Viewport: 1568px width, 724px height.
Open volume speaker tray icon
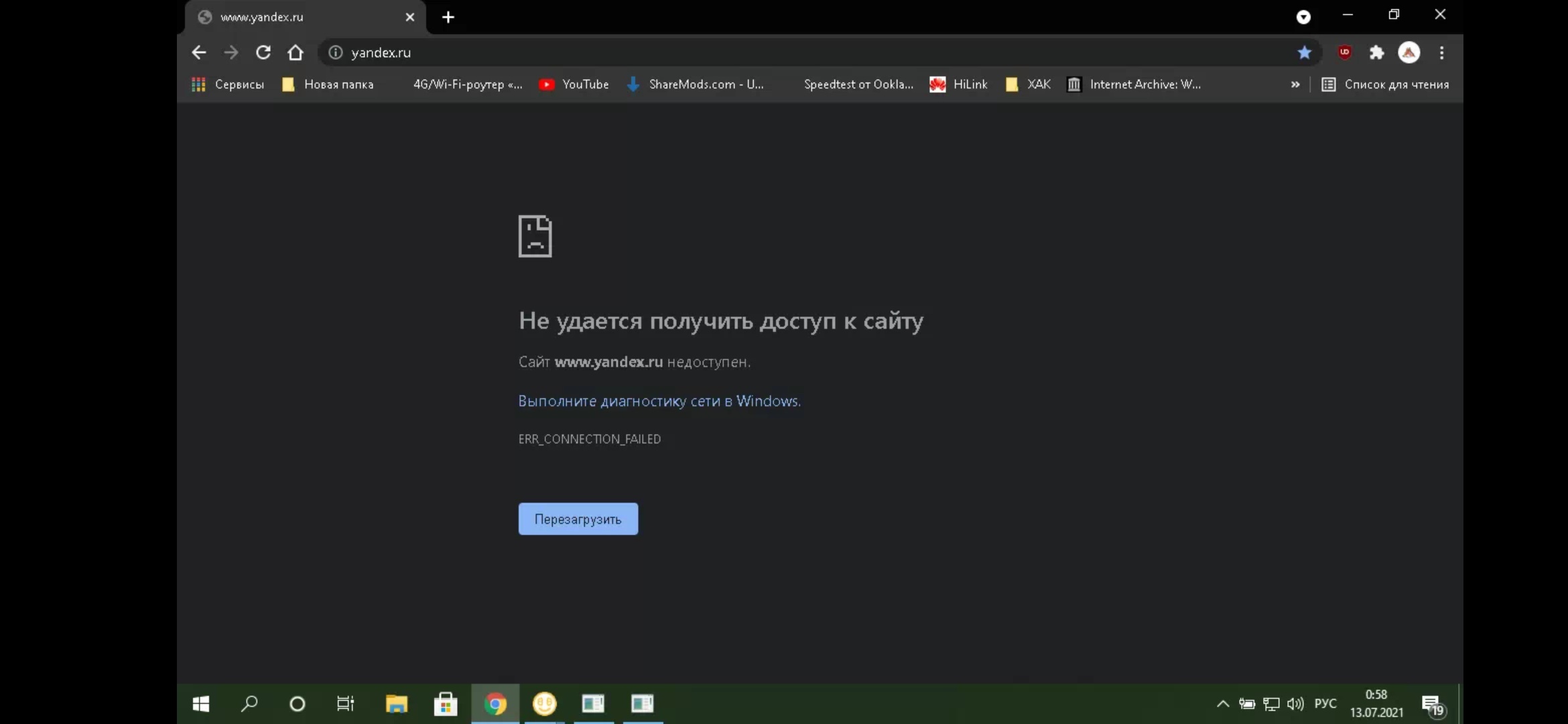[x=1295, y=704]
